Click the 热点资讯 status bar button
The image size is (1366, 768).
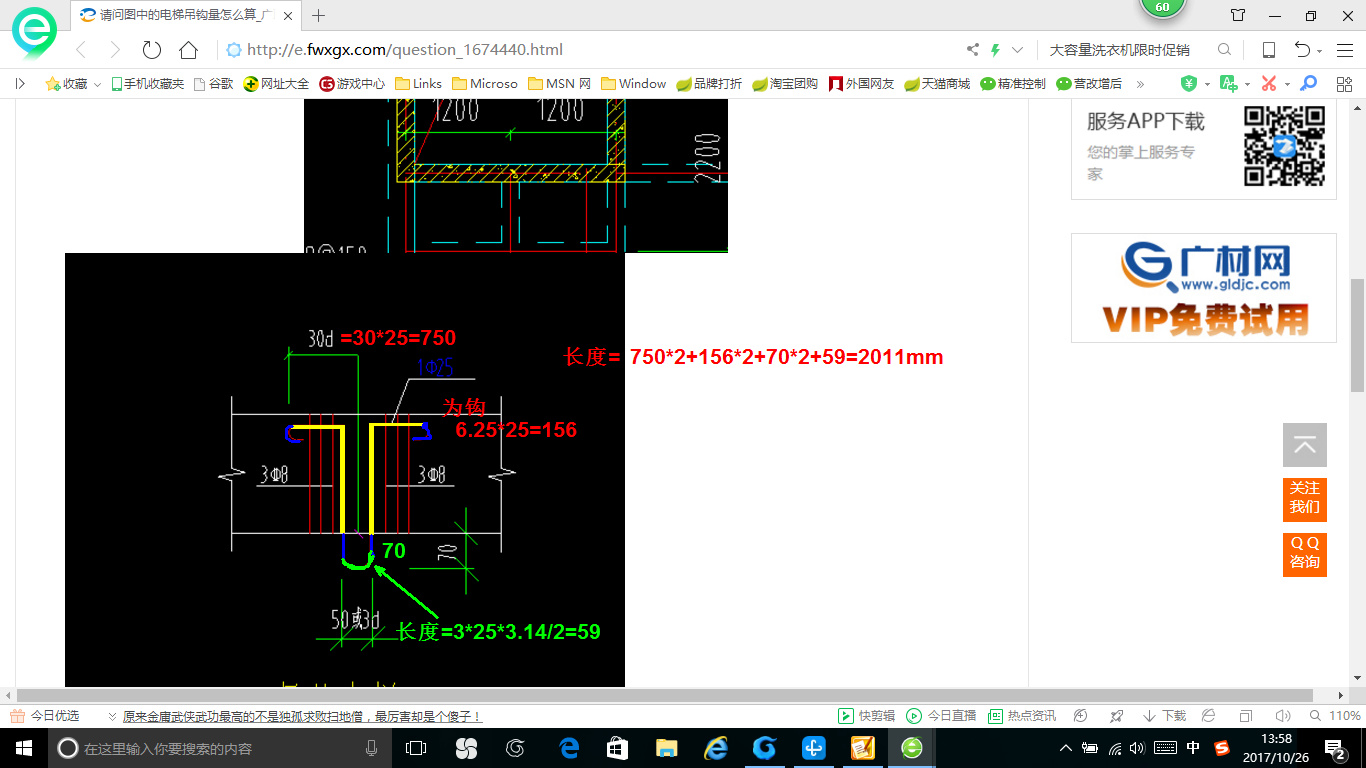click(x=1022, y=716)
